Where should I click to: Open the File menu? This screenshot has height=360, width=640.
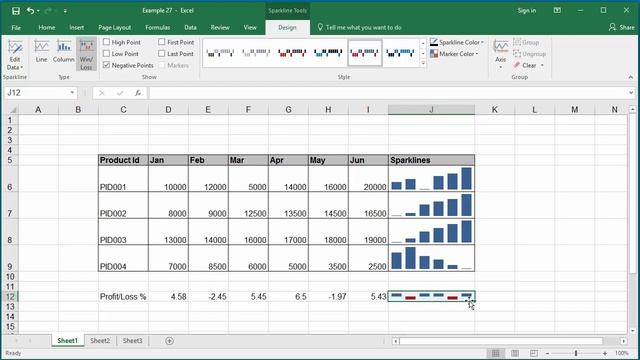[16, 27]
